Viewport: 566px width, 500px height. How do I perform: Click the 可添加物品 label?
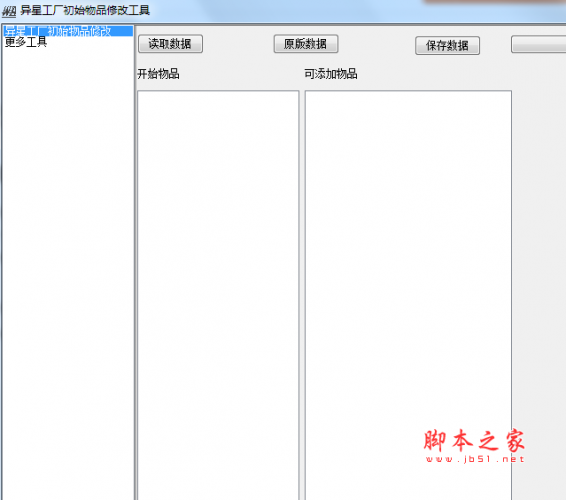[331, 74]
